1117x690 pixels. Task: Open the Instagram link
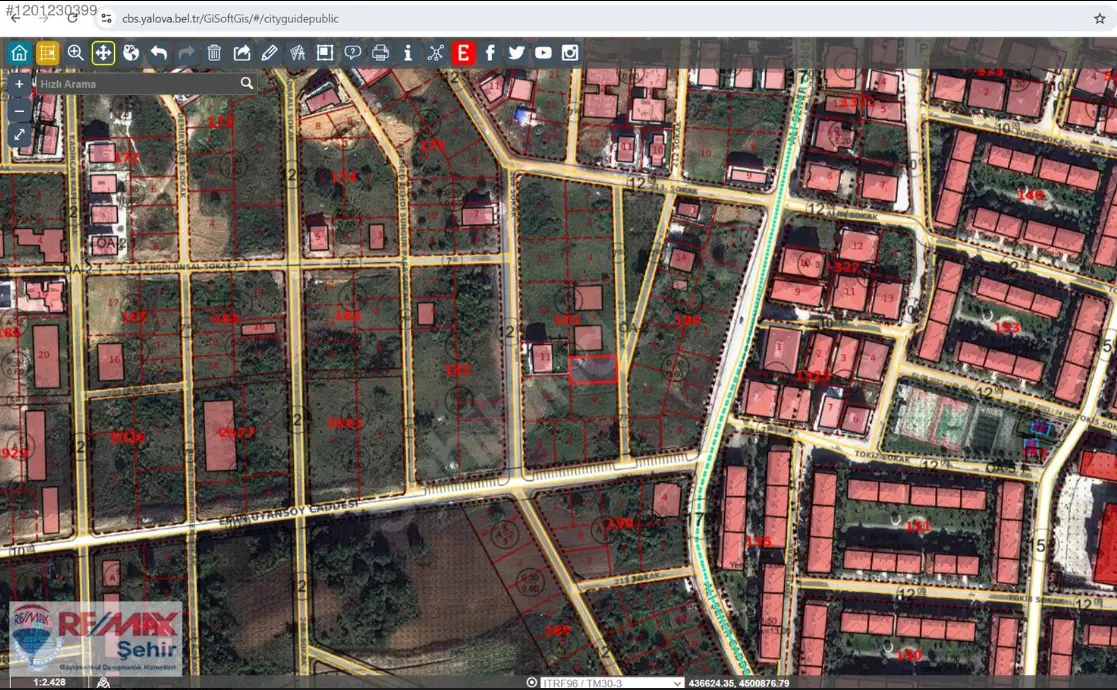(570, 53)
